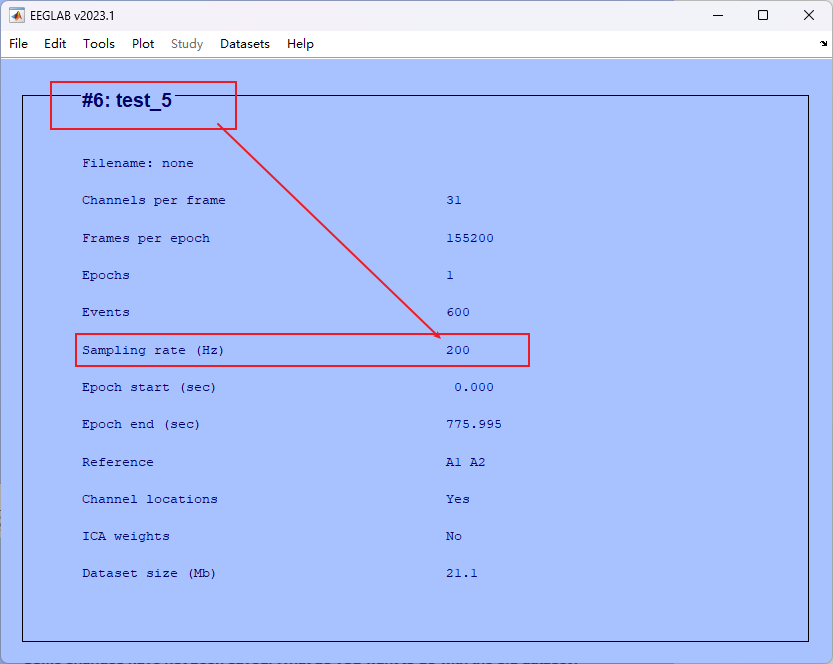The image size is (833, 664).
Task: Click the dataset title '#6: test_5'
Action: pyautogui.click(x=127, y=100)
